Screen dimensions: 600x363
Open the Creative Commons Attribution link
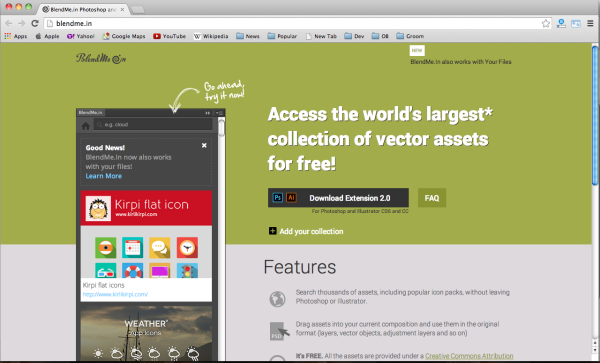pyautogui.click(x=469, y=356)
